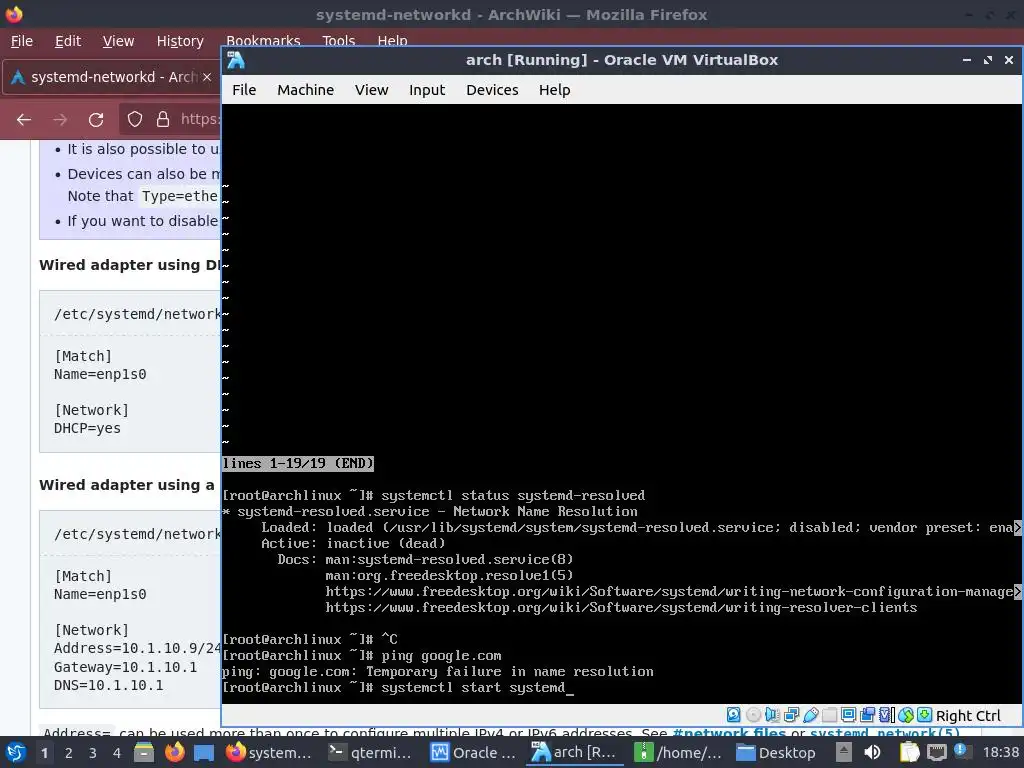Open the Firefox Edit menu
Viewport: 1024px width, 768px height.
point(68,41)
